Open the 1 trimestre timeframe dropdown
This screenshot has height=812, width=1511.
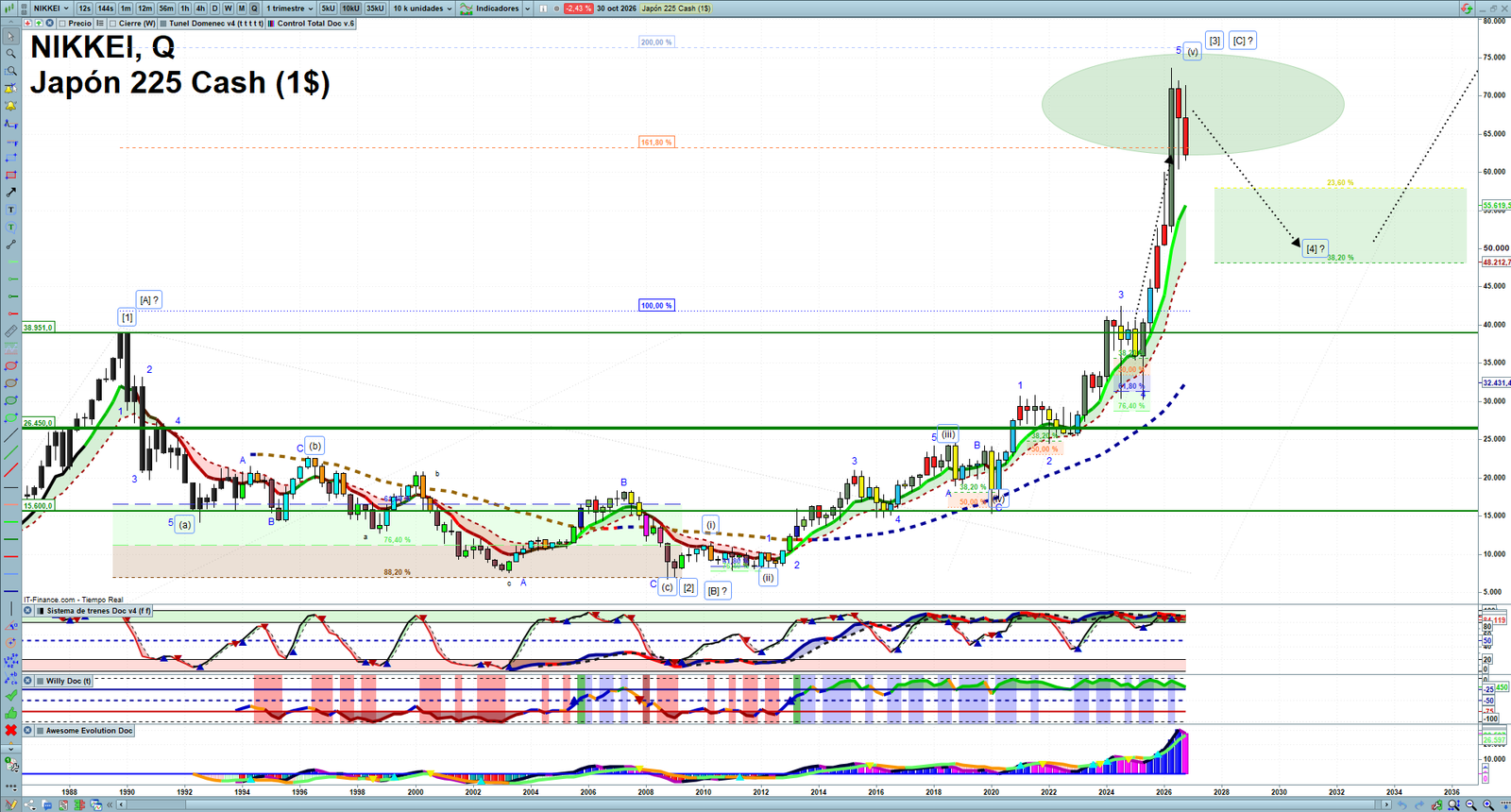click(x=290, y=8)
